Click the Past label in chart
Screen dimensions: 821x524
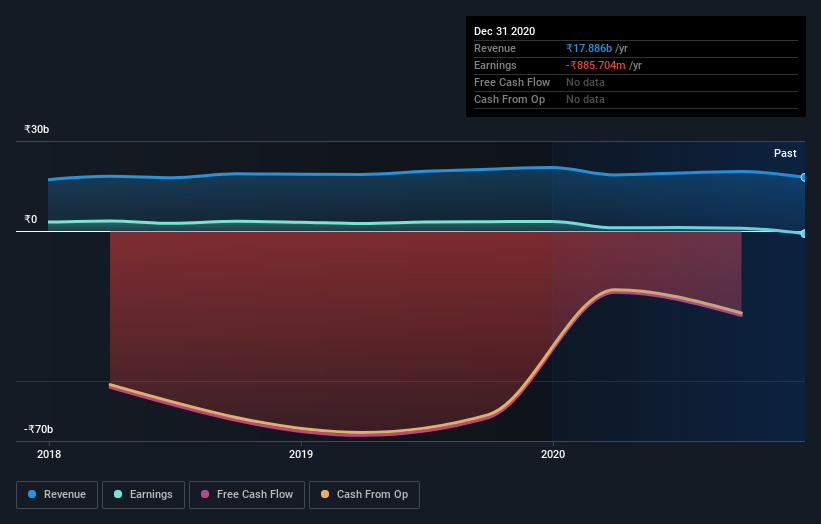point(785,153)
